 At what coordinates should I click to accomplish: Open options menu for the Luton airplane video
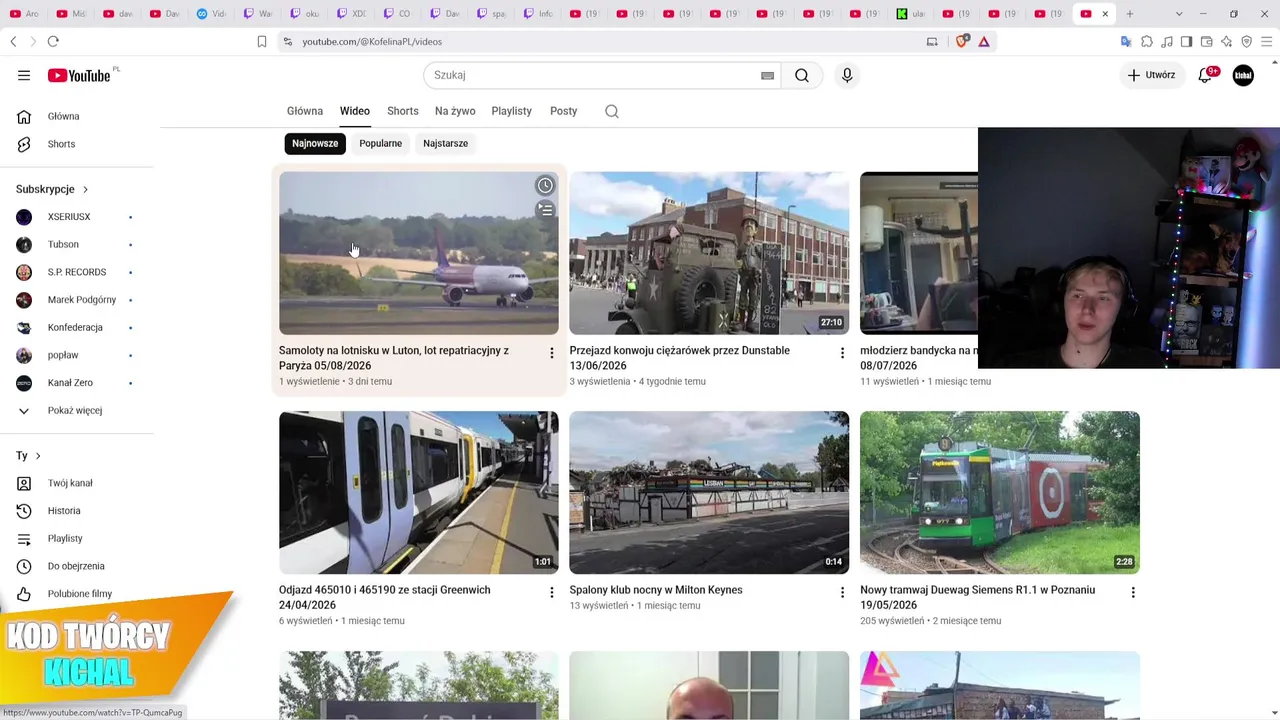551,353
